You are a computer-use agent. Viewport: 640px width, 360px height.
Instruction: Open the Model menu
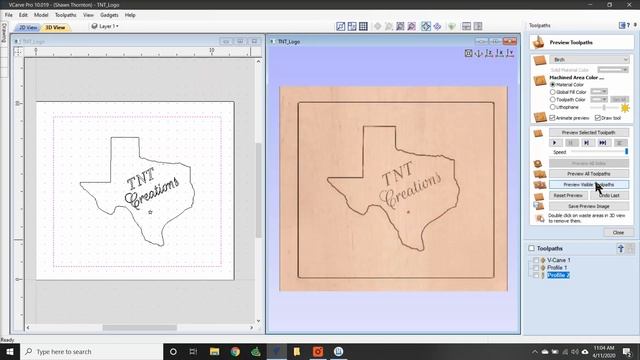coord(41,15)
